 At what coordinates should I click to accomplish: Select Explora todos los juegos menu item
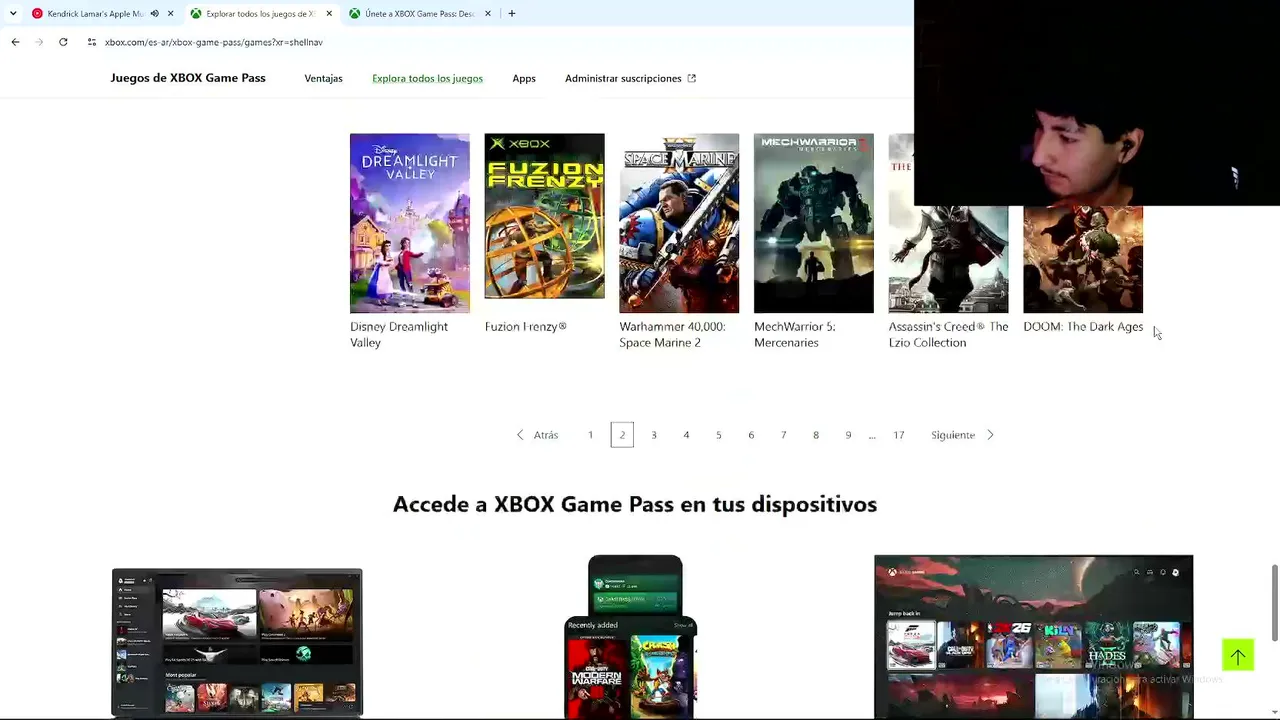click(427, 78)
